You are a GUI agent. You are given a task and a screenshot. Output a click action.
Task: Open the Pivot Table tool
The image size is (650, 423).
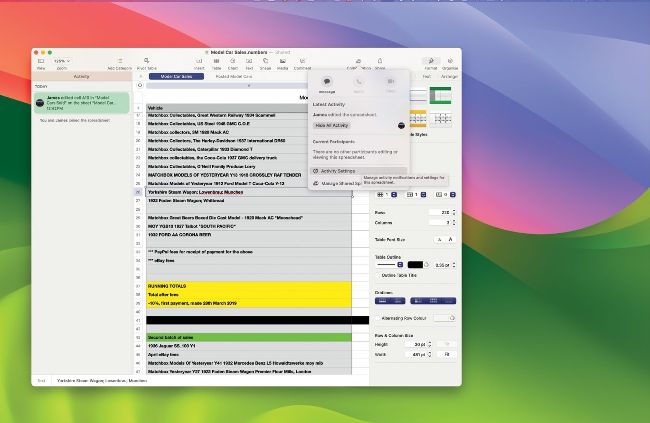pyautogui.click(x=146, y=63)
